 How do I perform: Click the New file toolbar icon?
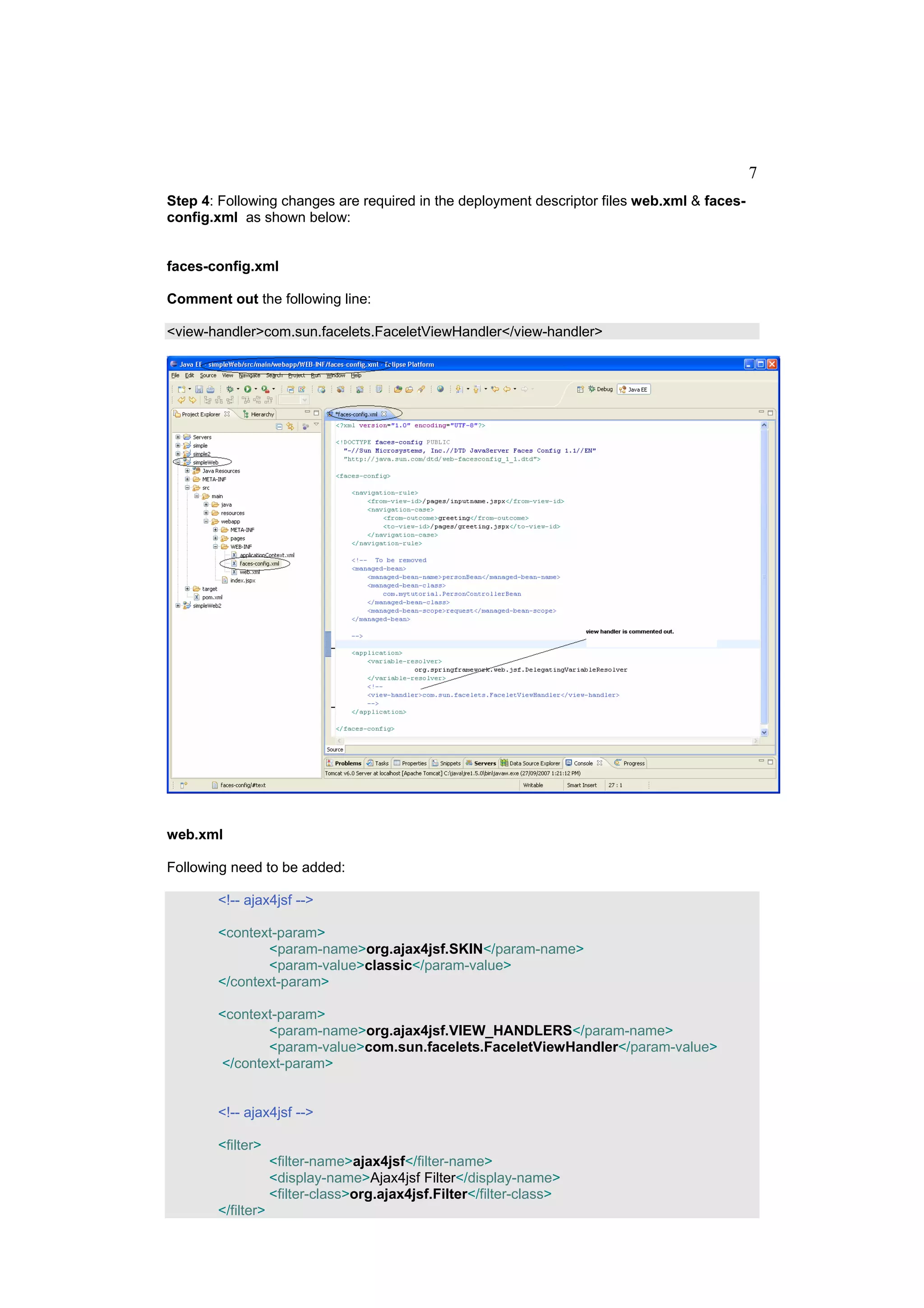pos(182,390)
